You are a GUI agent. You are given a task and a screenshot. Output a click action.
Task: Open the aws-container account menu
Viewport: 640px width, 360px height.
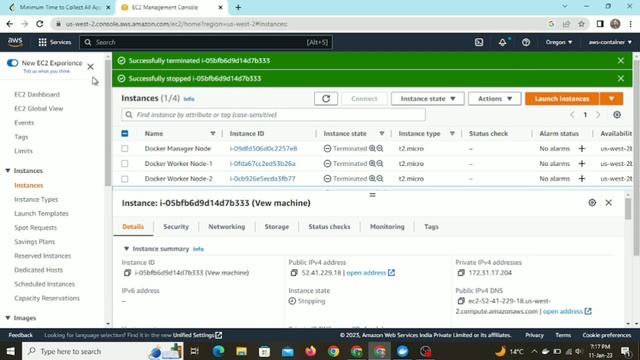click(x=610, y=42)
